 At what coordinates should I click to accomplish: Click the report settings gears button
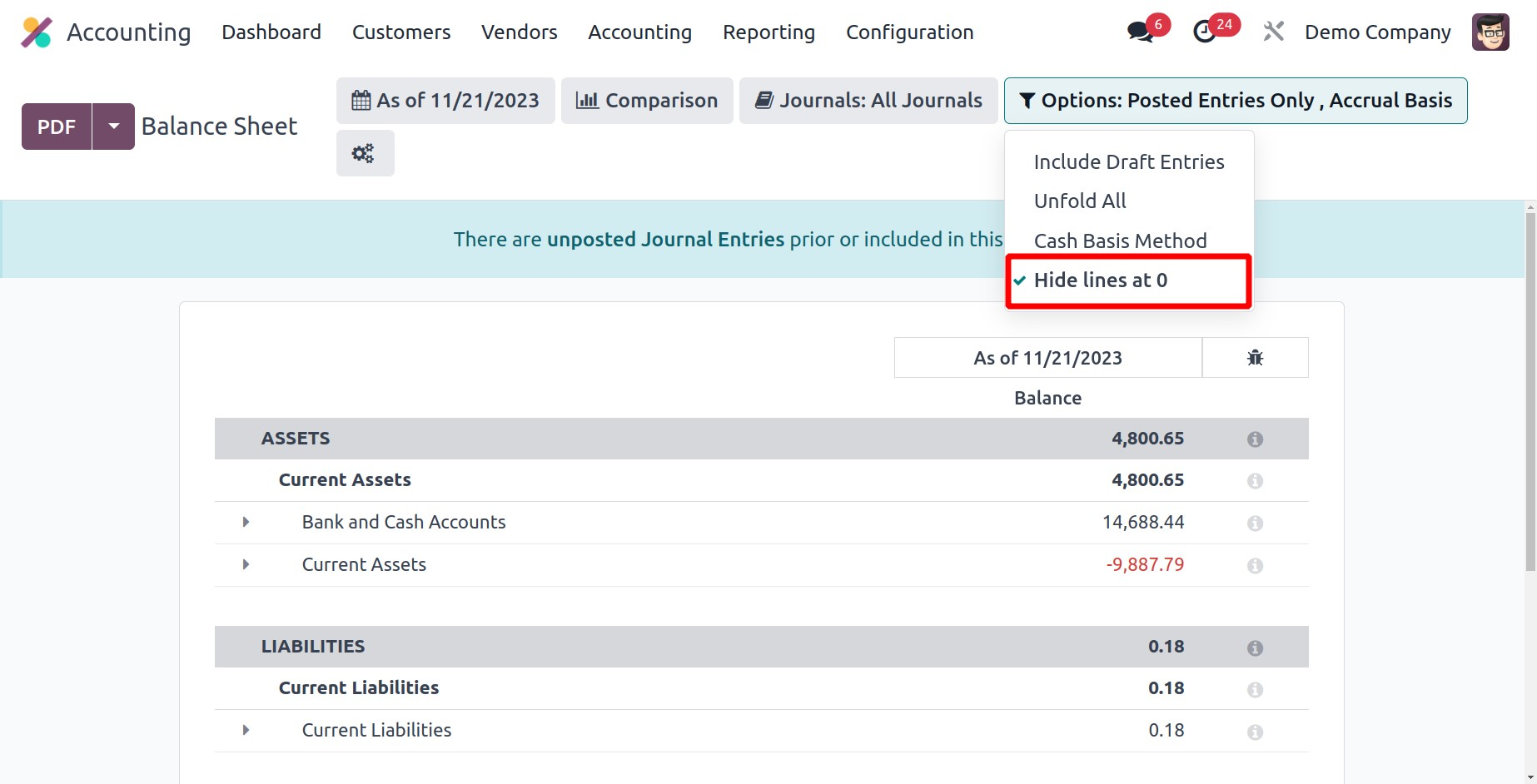(x=365, y=153)
